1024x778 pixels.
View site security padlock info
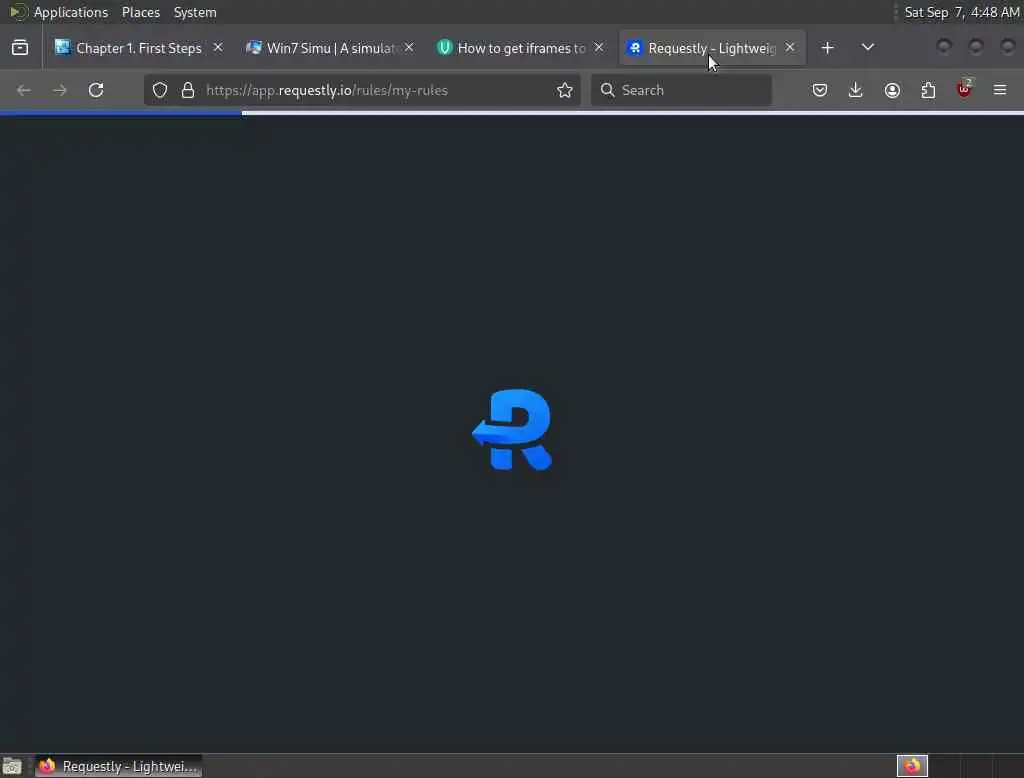pos(188,90)
